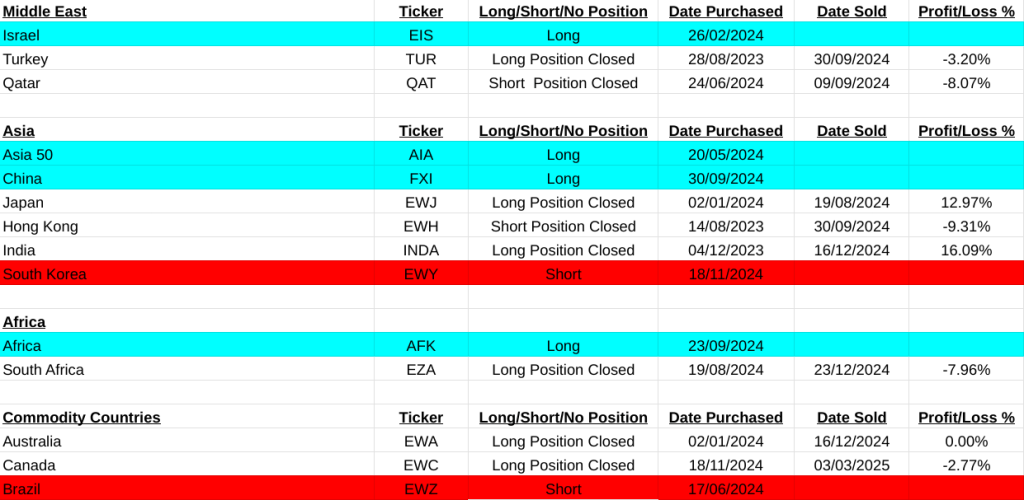This screenshot has height=500, width=1024.
Task: Click the red Brazil name cell
Action: click(24, 489)
